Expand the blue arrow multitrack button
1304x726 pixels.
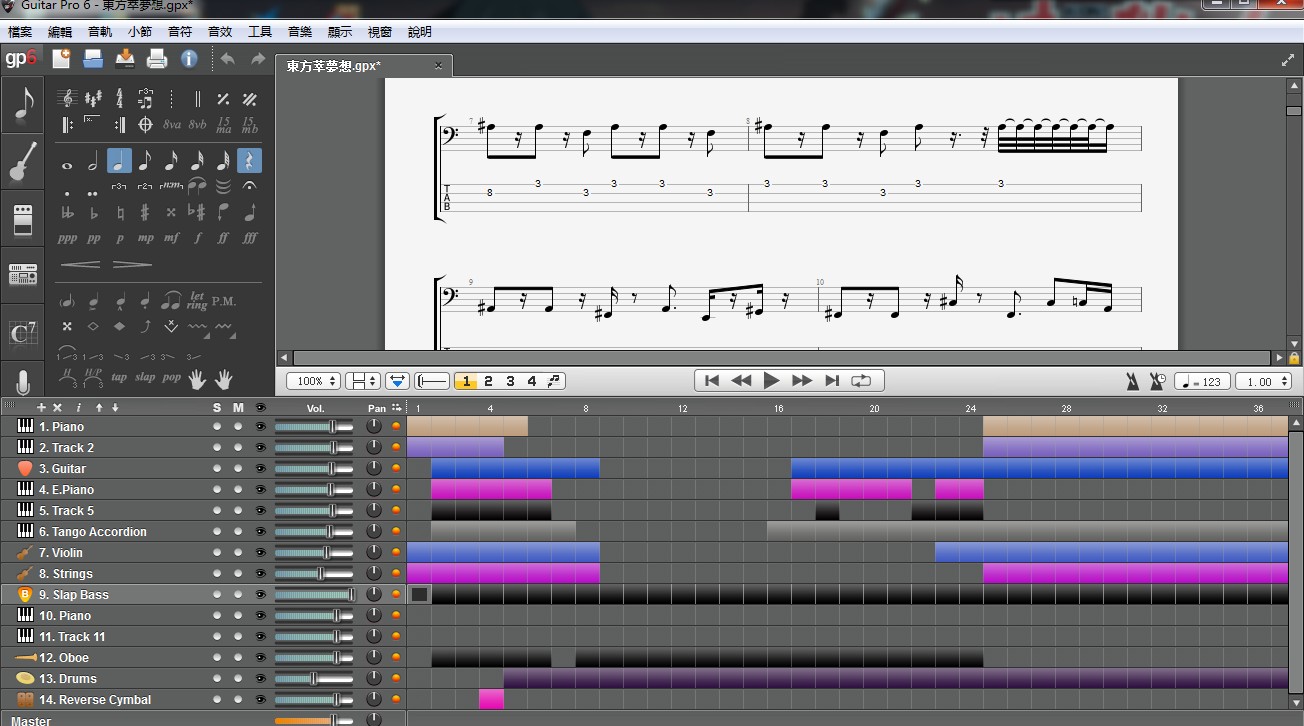(x=397, y=381)
